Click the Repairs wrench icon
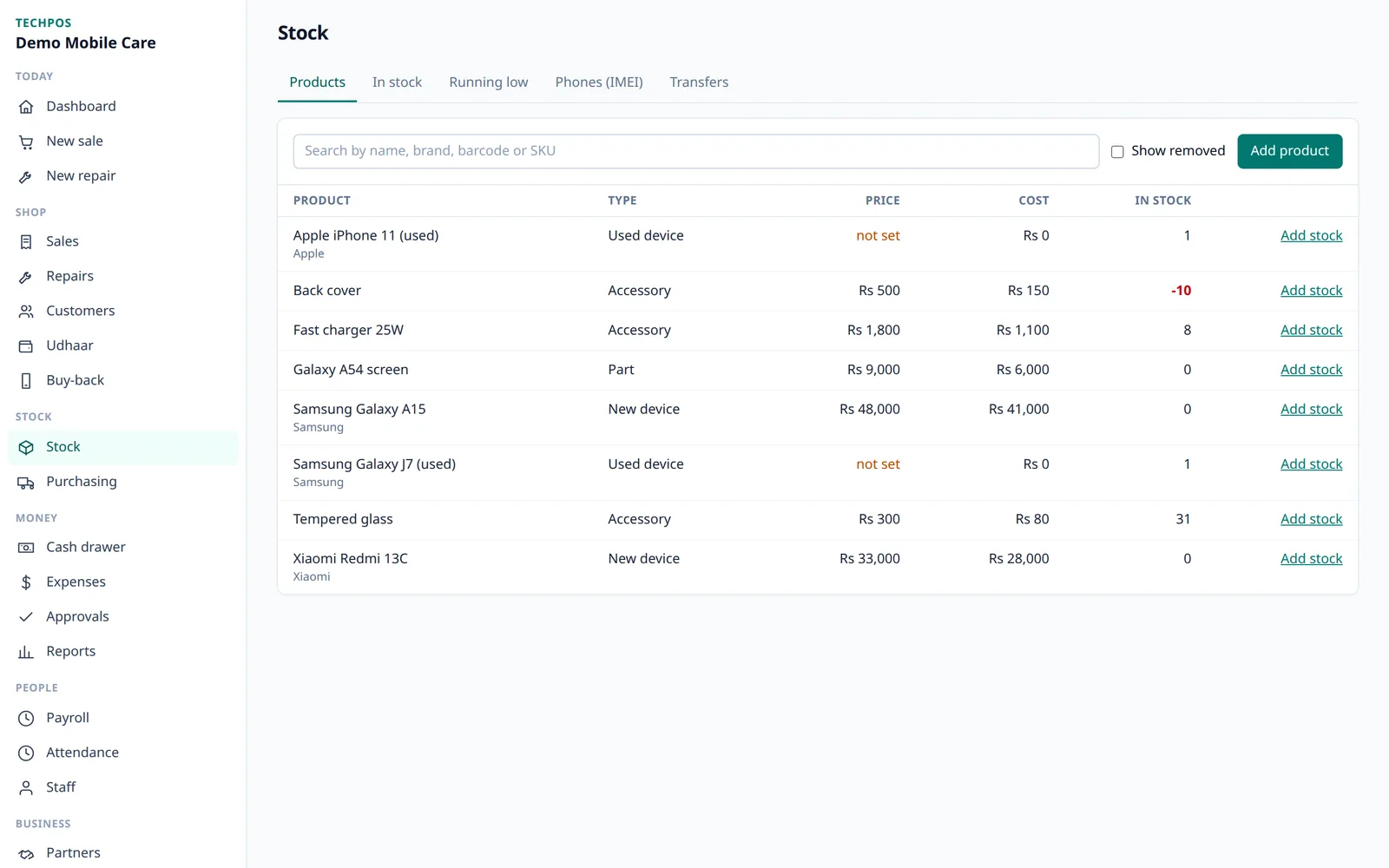The width and height of the screenshot is (1389, 868). (26, 277)
